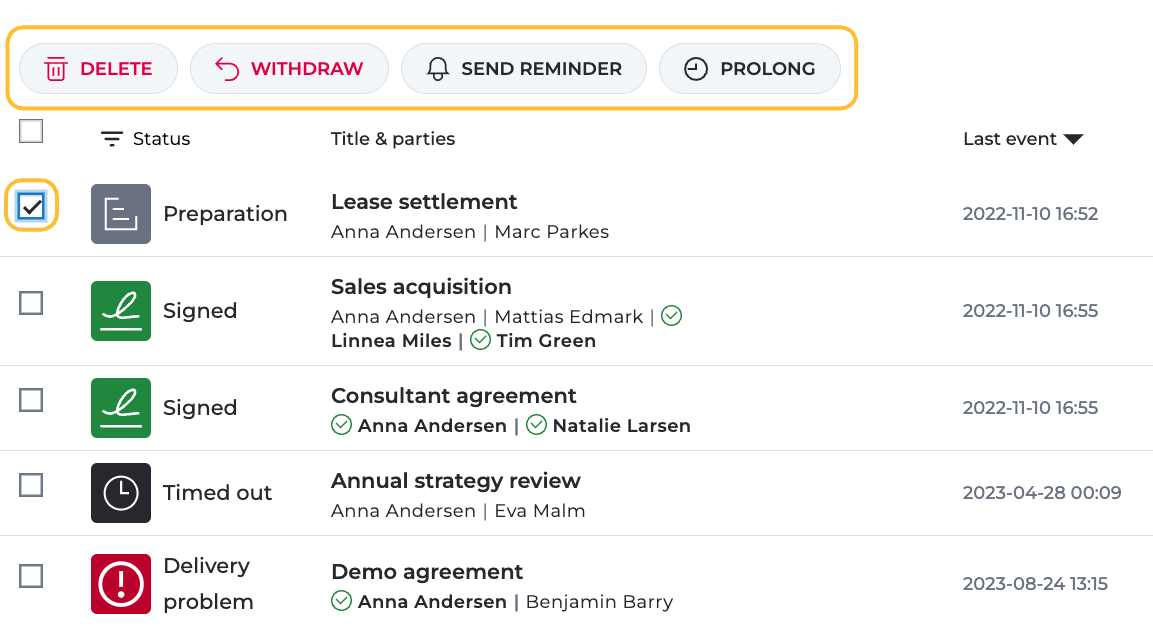Image resolution: width=1153 pixels, height=627 pixels.
Task: Click the Signed icon beside Consultant agreement
Action: [x=121, y=408]
